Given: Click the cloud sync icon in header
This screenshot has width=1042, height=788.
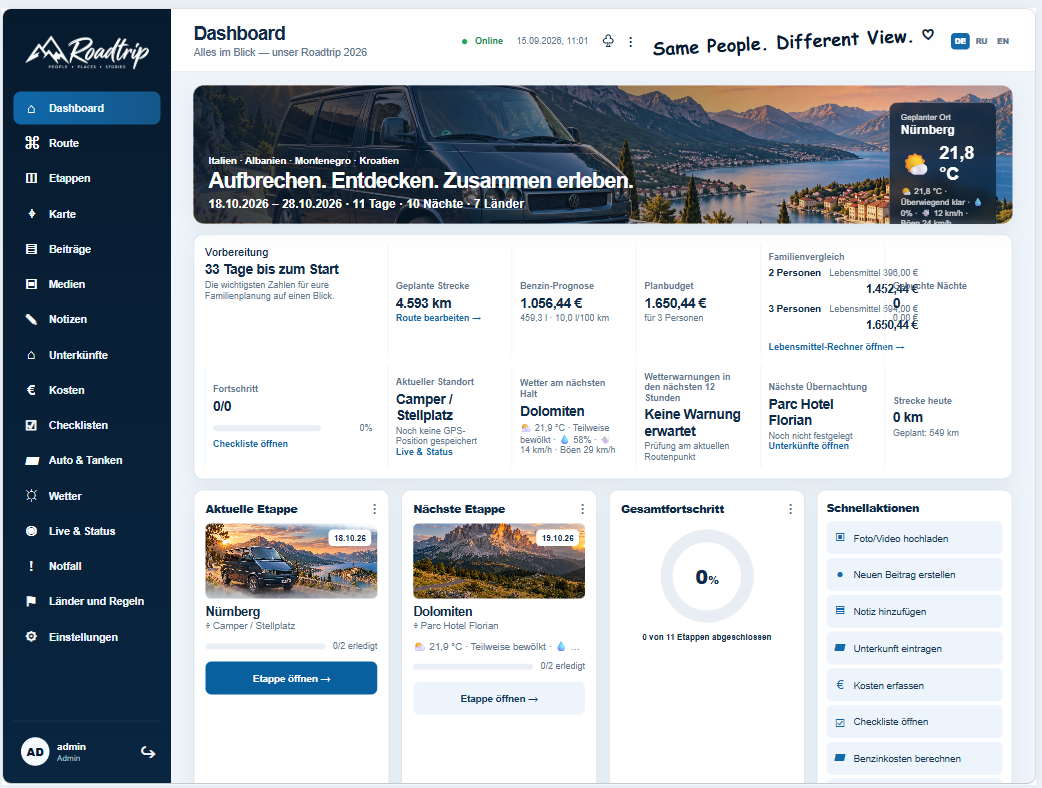Looking at the screenshot, I should point(608,41).
